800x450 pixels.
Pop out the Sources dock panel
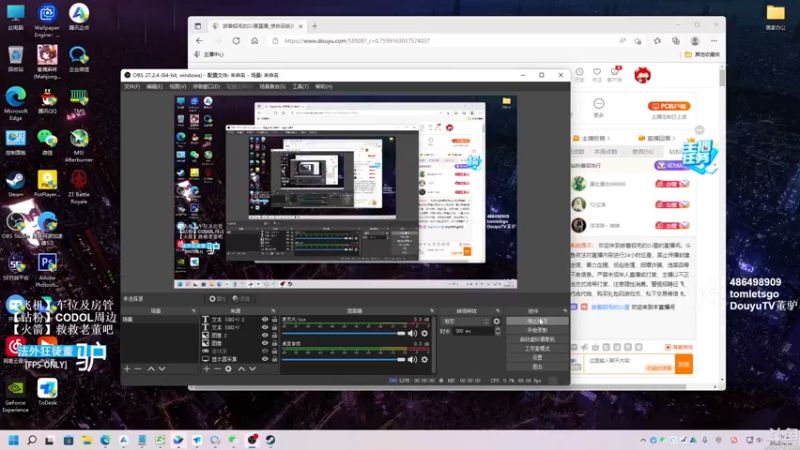(273, 311)
